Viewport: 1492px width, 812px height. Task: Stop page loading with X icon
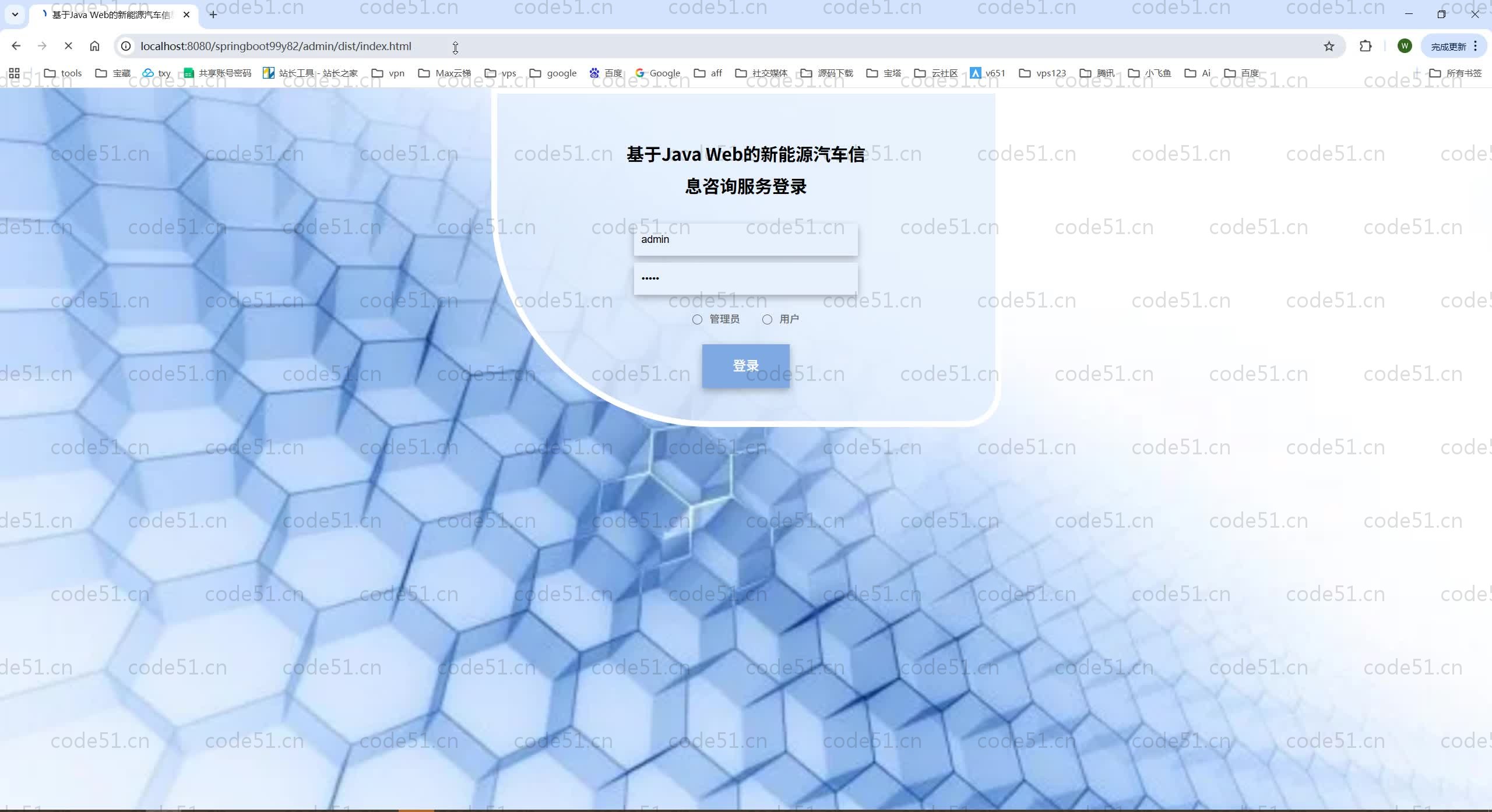point(68,46)
